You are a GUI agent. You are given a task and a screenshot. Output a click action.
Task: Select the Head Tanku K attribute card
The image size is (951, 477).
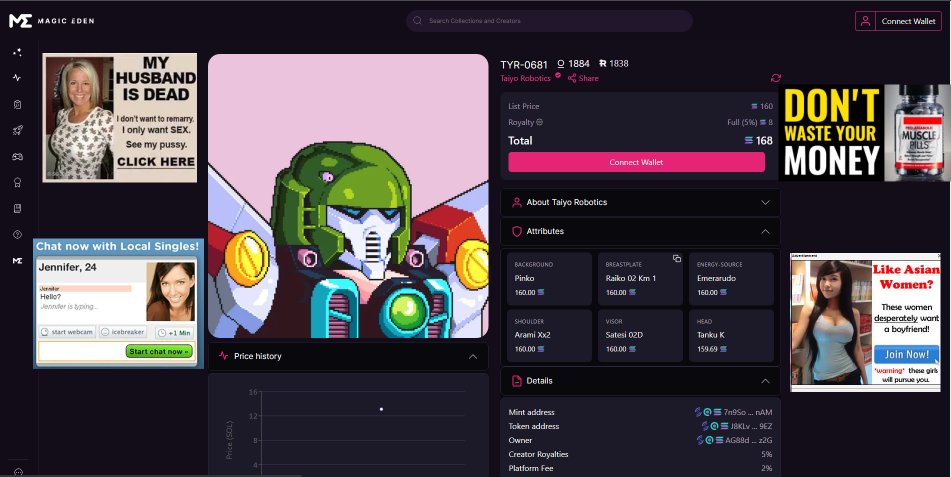click(x=731, y=336)
